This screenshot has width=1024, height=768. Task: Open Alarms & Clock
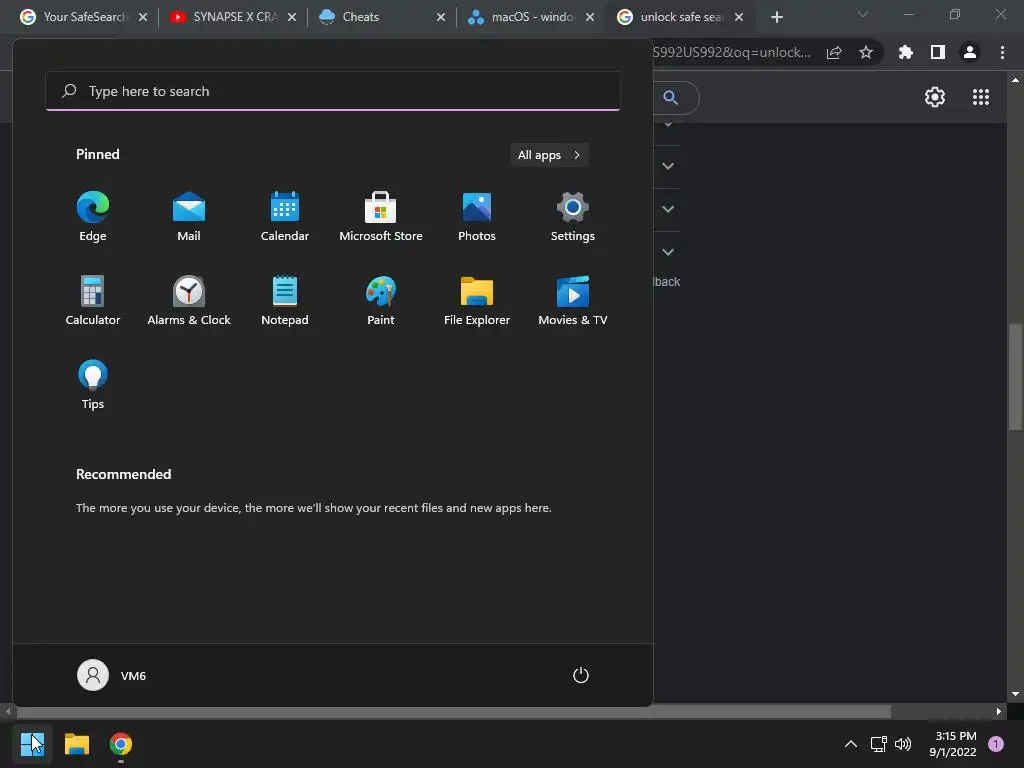[x=189, y=300]
